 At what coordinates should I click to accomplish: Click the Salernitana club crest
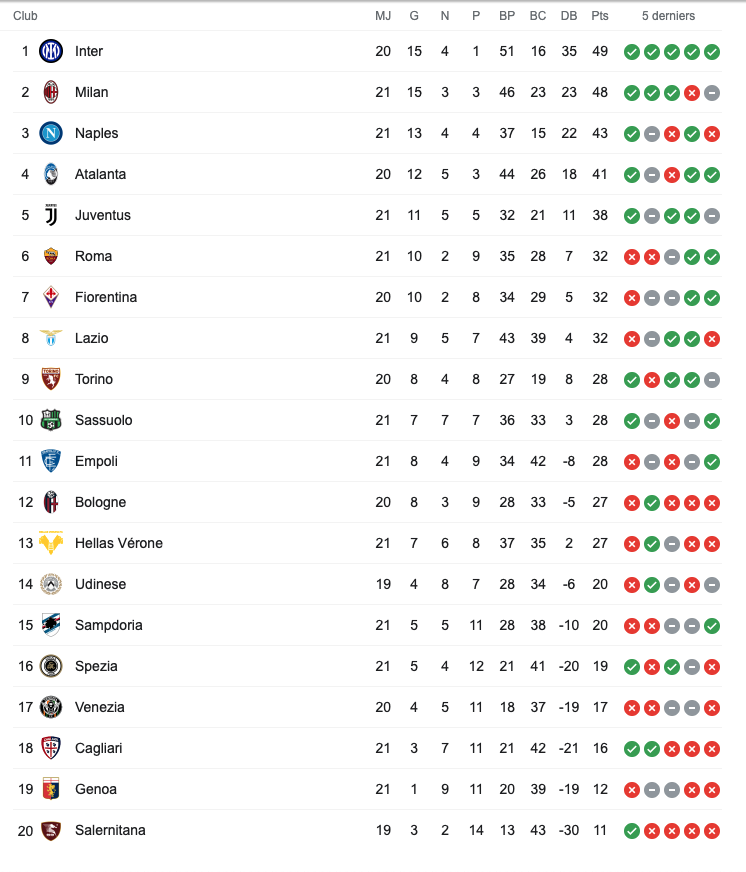click(x=51, y=830)
